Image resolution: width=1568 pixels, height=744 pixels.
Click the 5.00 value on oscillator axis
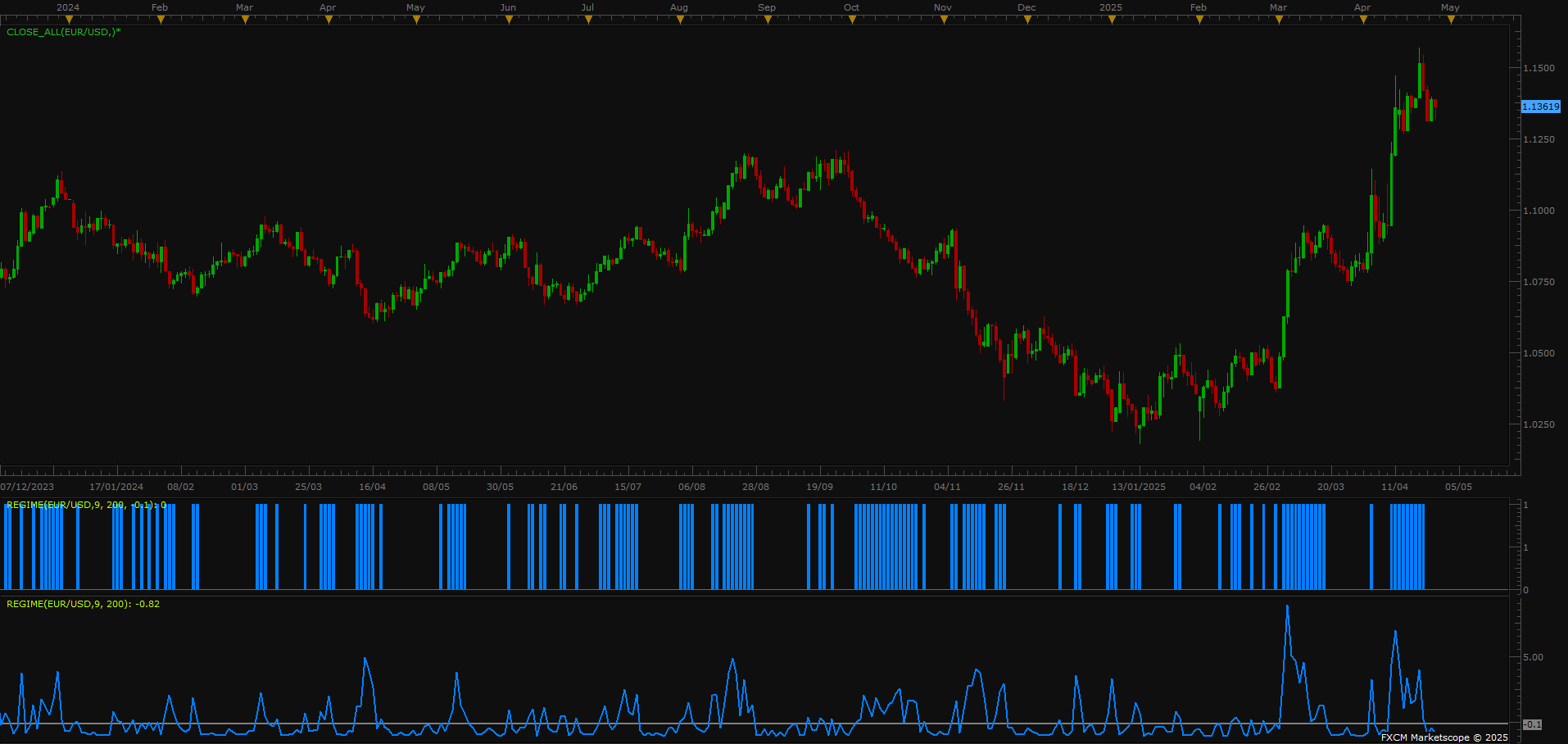pyautogui.click(x=1533, y=657)
